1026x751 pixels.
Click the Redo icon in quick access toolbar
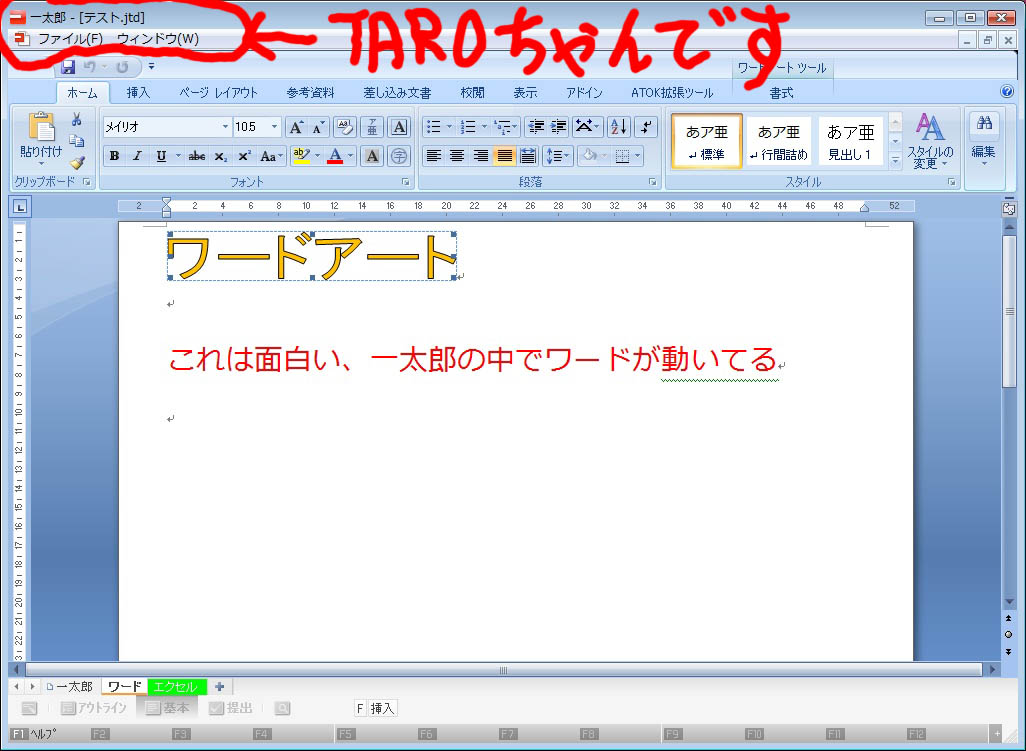click(122, 67)
